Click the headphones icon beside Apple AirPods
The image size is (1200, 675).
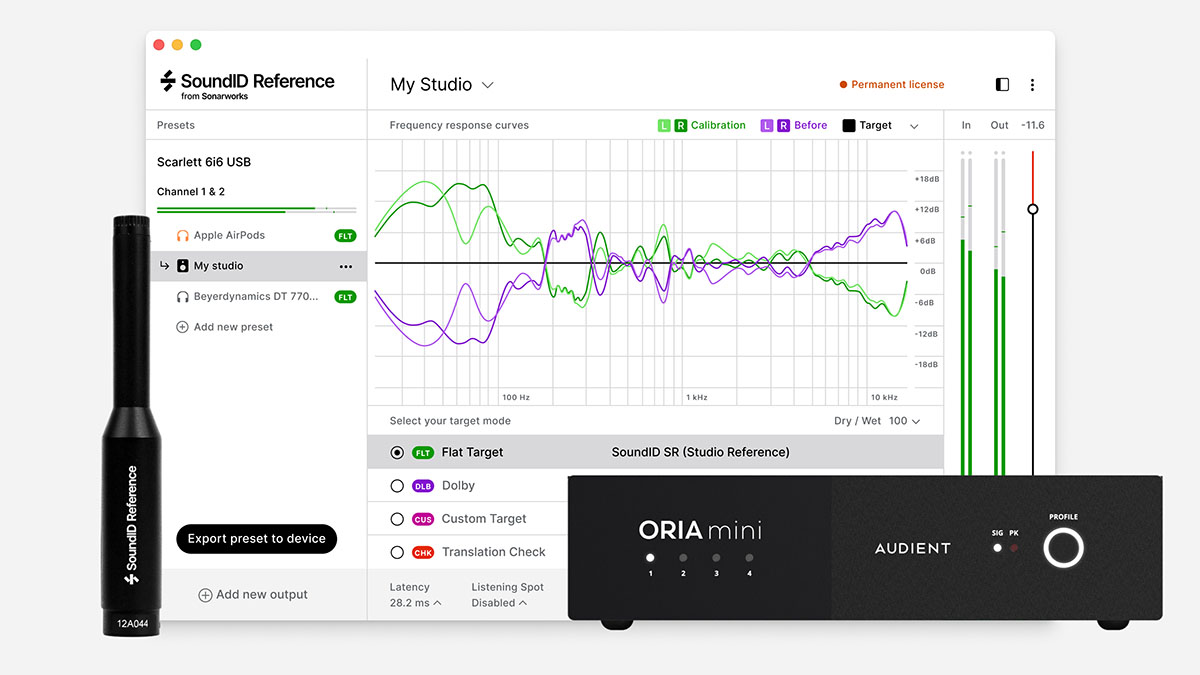[x=183, y=234]
